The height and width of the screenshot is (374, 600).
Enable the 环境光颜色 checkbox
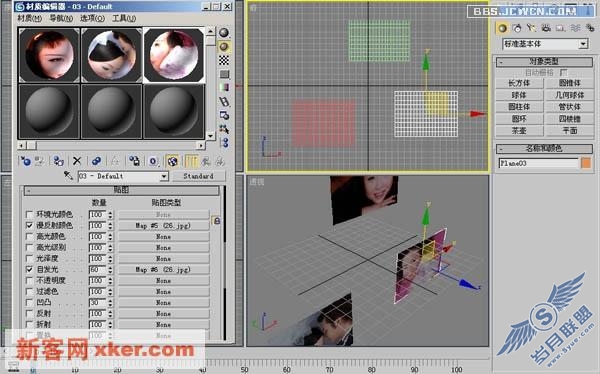coord(29,214)
